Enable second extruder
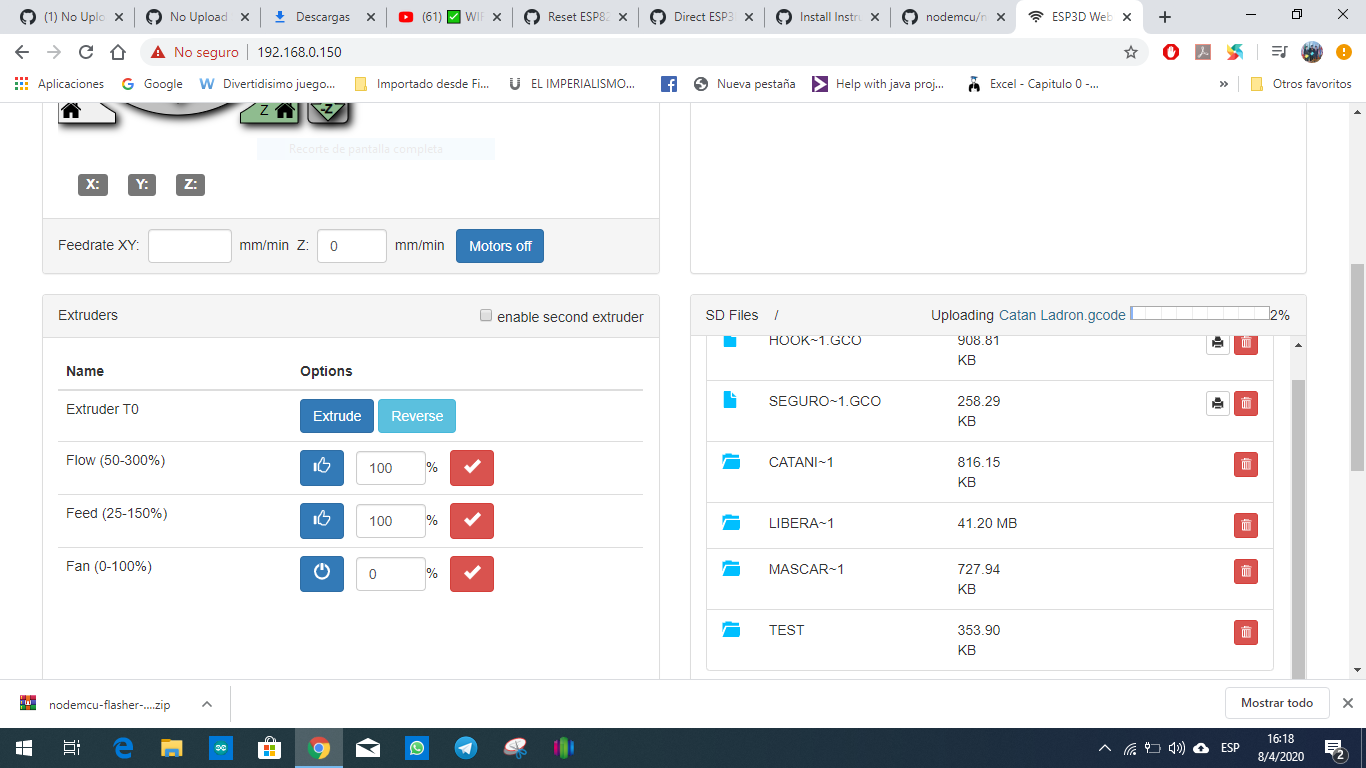Image resolution: width=1366 pixels, height=768 pixels. 486,315
